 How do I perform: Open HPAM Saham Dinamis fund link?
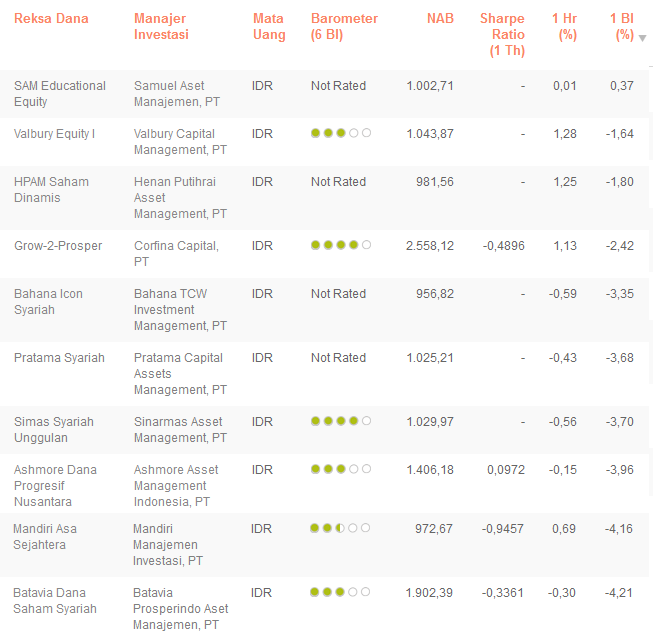click(x=51, y=189)
